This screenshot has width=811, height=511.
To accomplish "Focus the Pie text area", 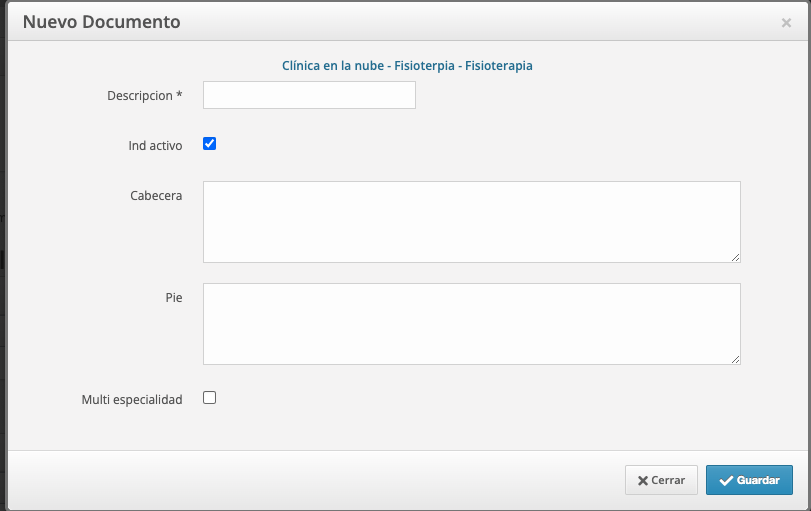I will 472,324.
